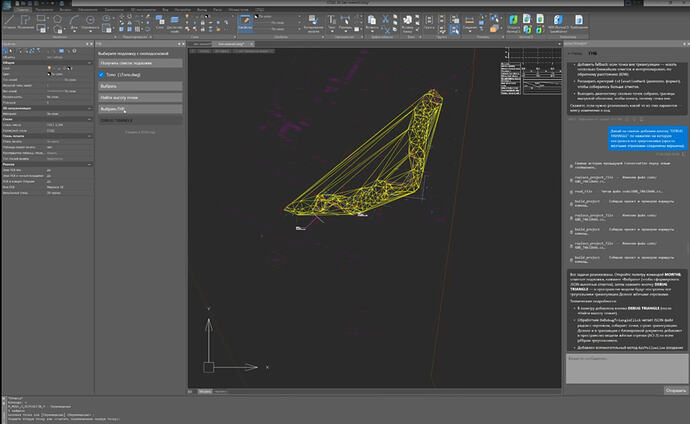Select the Circle (Окружность) tool

click(x=90, y=21)
